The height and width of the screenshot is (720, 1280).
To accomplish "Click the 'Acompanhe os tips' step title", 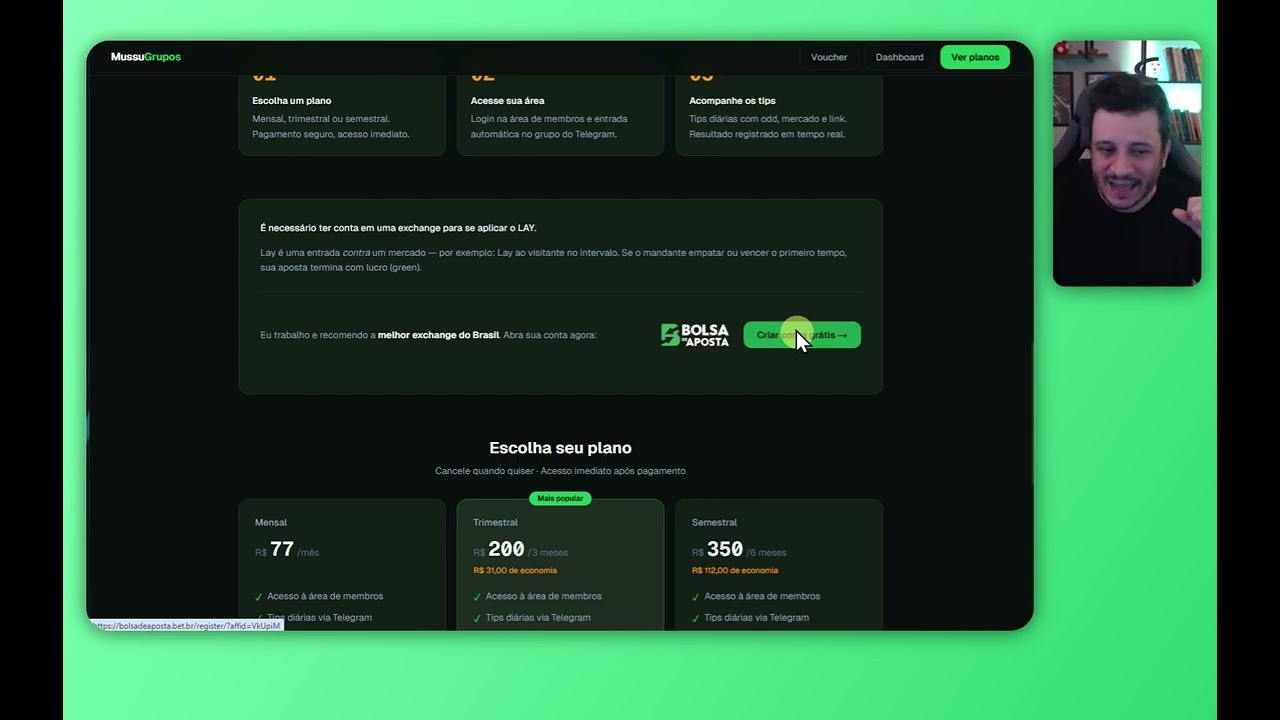I will pos(732,100).
